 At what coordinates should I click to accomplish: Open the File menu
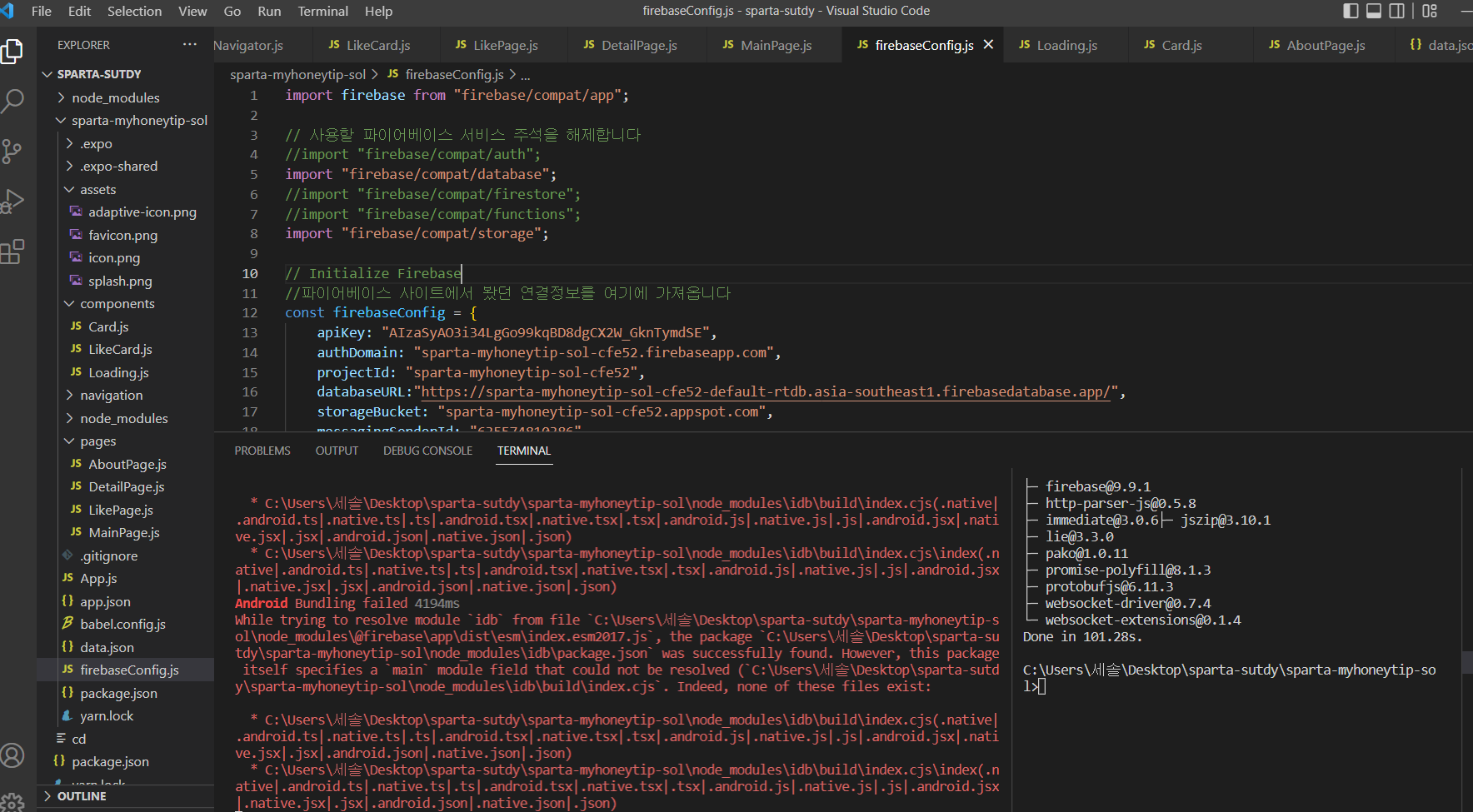tap(42, 11)
